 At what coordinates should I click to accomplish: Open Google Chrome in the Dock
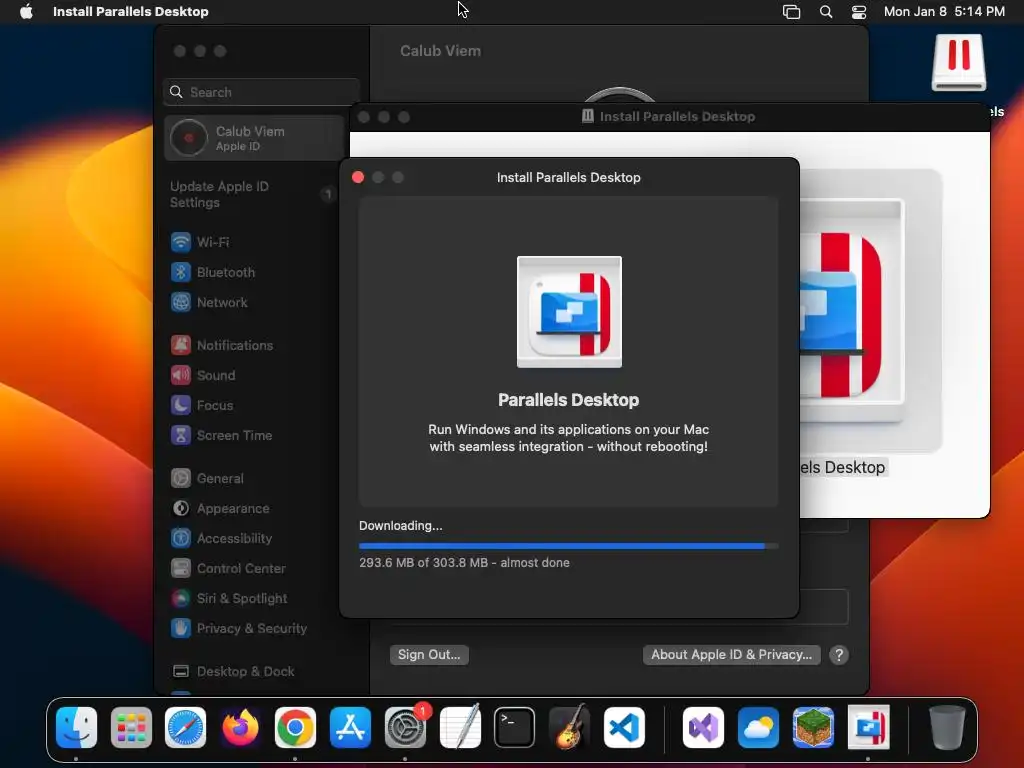click(x=295, y=728)
